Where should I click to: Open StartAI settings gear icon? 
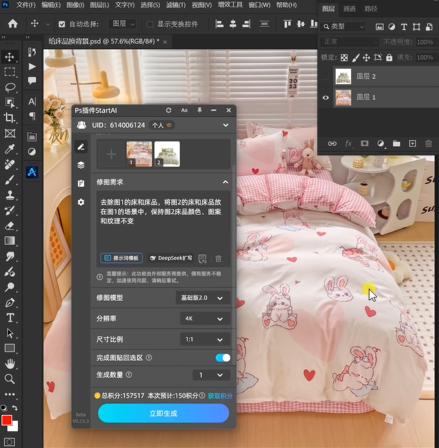pos(81,202)
